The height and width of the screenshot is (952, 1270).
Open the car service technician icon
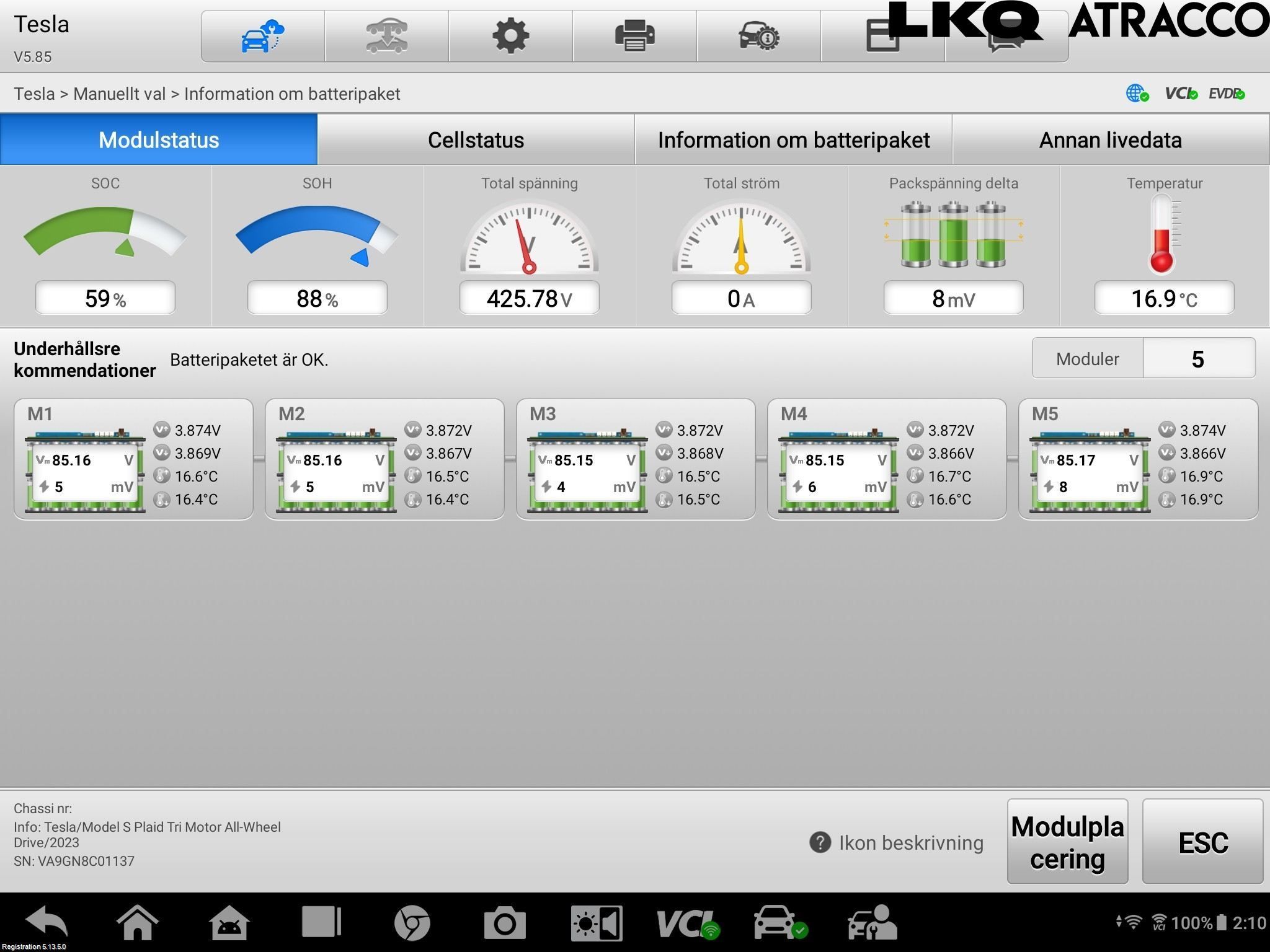[x=872, y=922]
